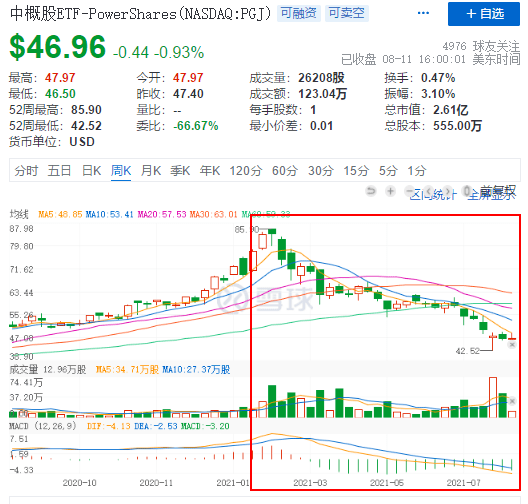Image resolution: width=528 pixels, height=504 pixels.
Task: Click the 总股本 555.00万 value
Action: click(457, 126)
